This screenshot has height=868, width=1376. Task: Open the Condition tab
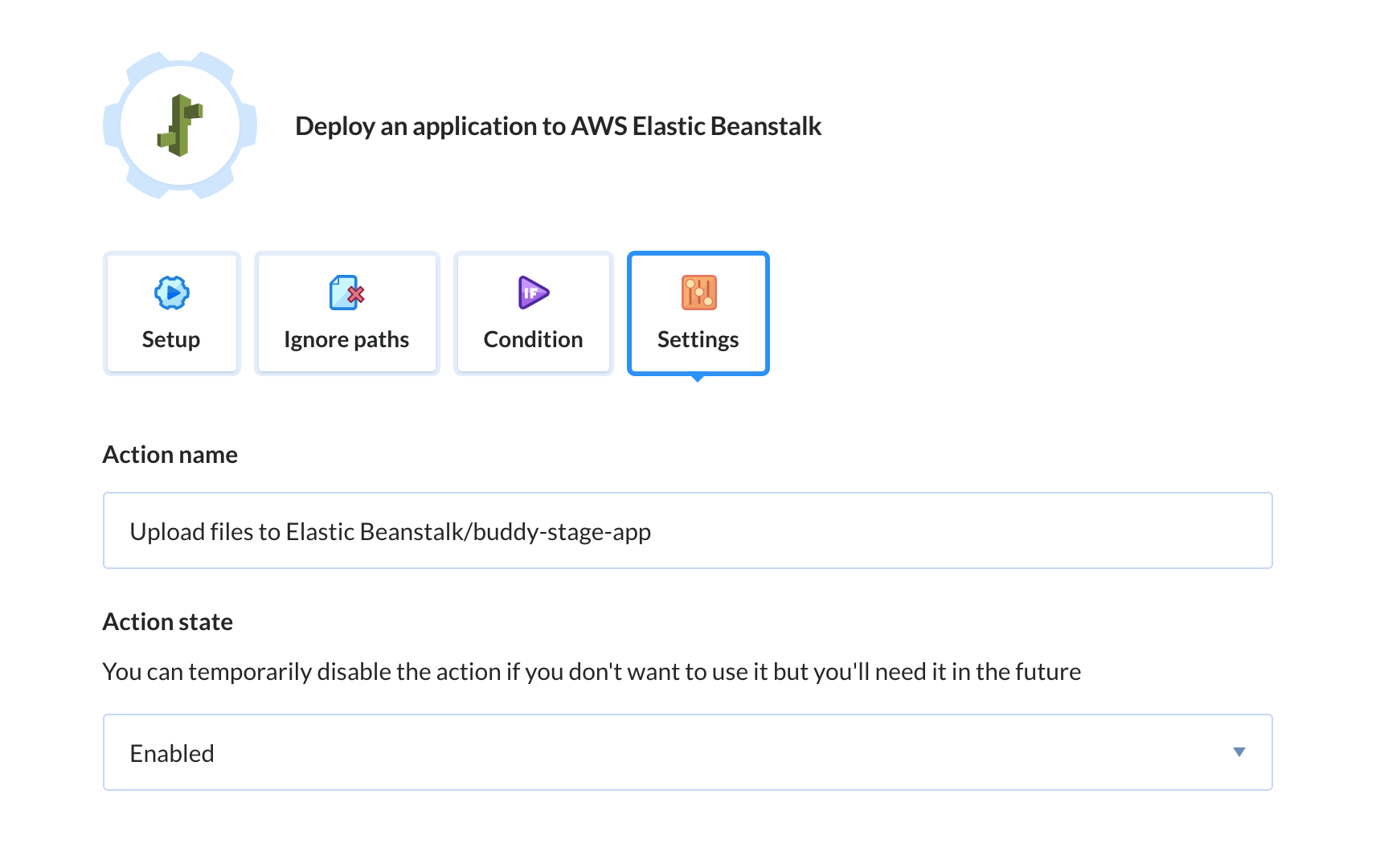(x=533, y=313)
